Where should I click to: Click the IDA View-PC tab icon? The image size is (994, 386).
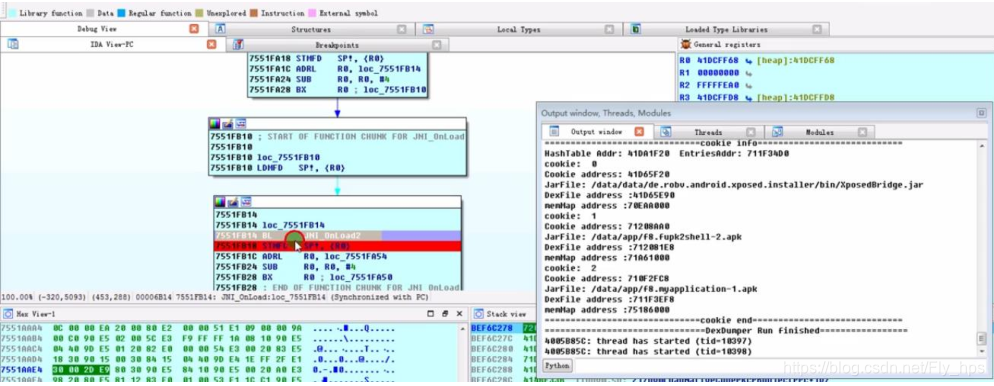13,44
